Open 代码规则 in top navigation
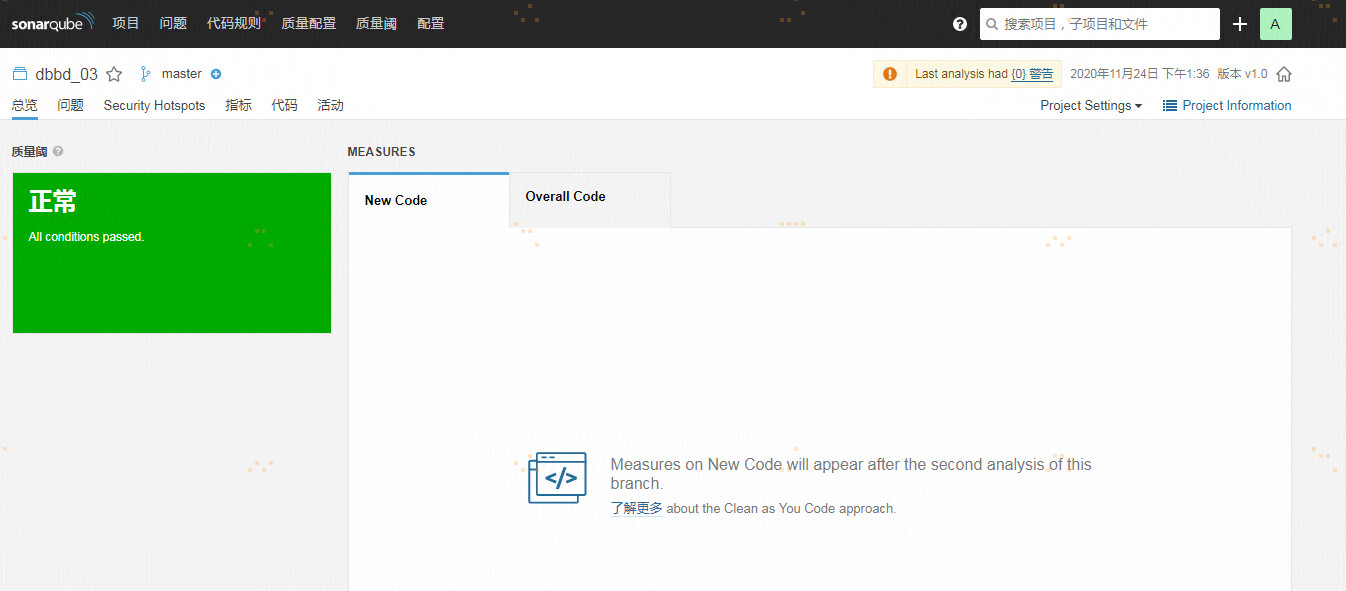The image size is (1346, 591). point(233,23)
